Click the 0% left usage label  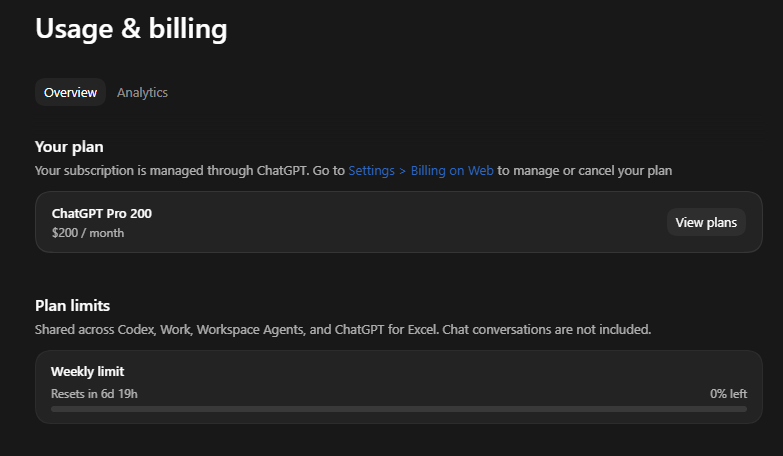[x=729, y=394]
